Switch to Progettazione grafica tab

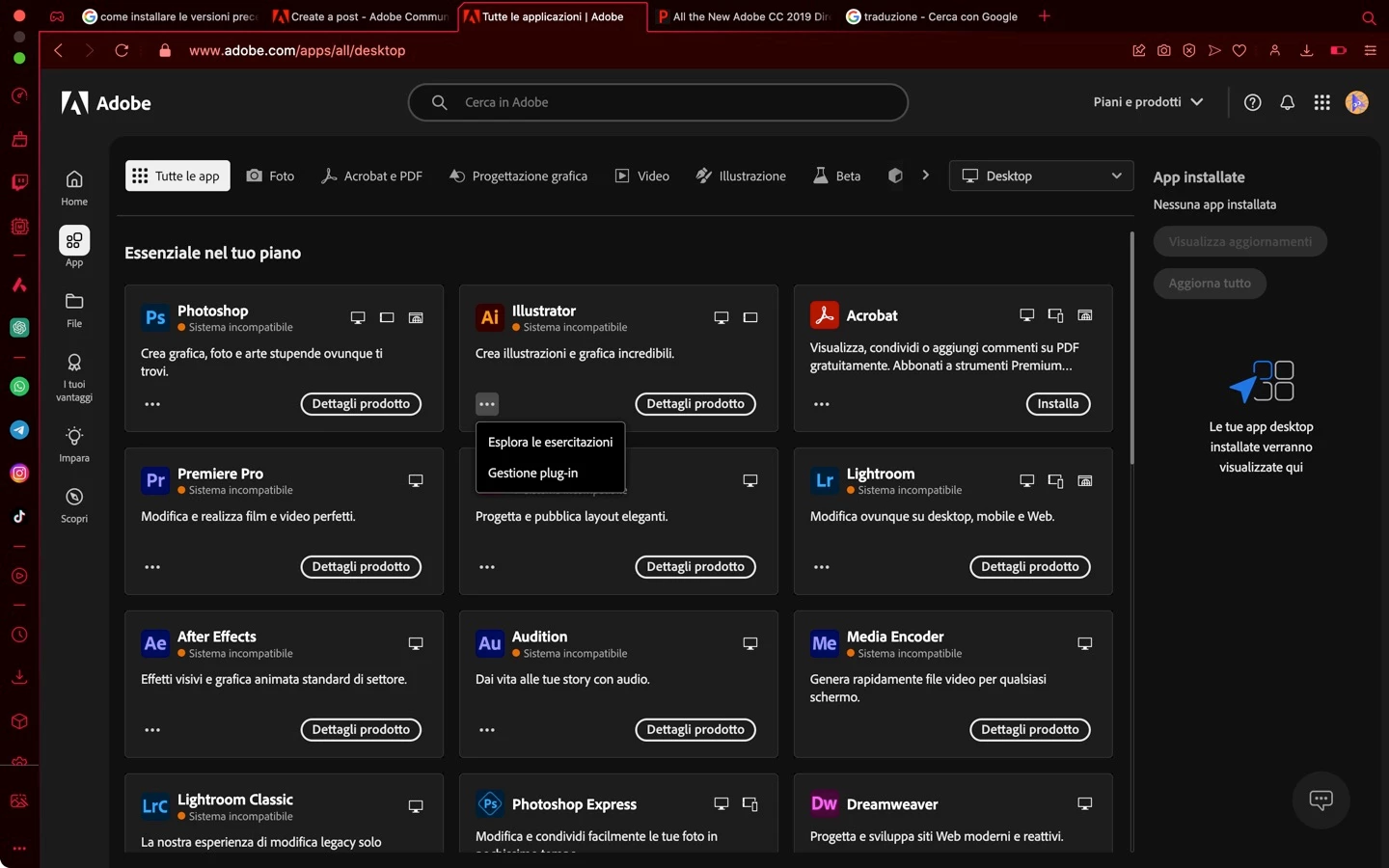(518, 176)
